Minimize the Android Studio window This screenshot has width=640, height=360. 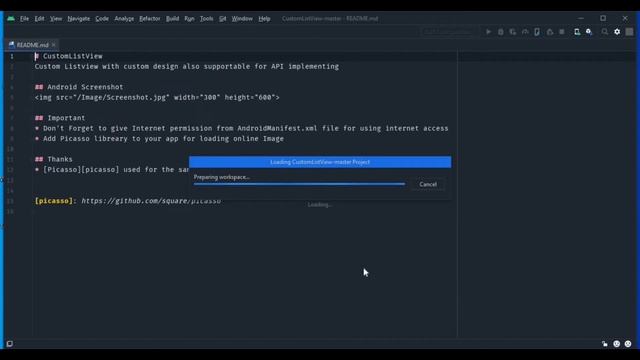(581, 18)
